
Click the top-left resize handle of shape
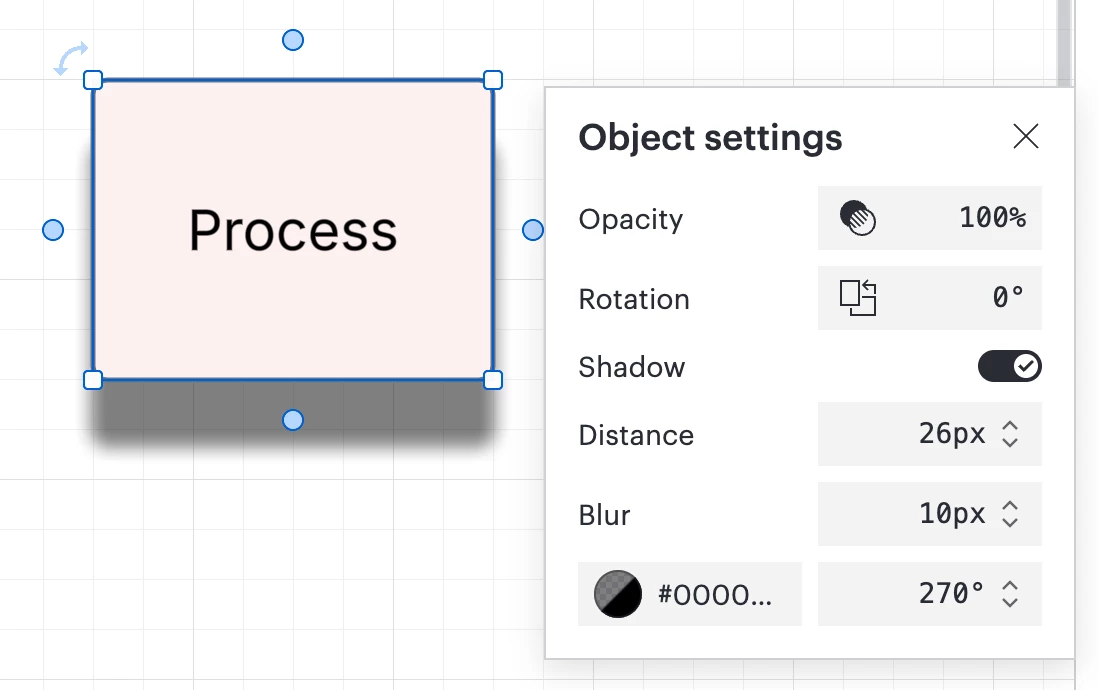tap(93, 80)
